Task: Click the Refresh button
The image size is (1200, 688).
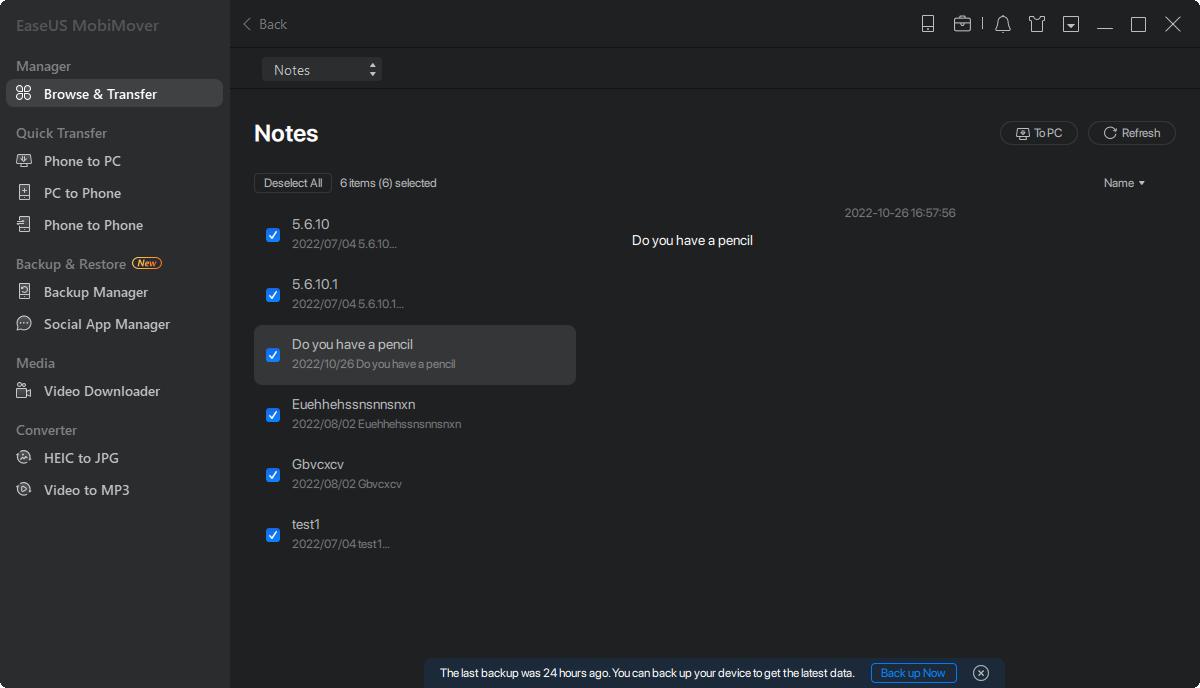Action: [x=1131, y=133]
